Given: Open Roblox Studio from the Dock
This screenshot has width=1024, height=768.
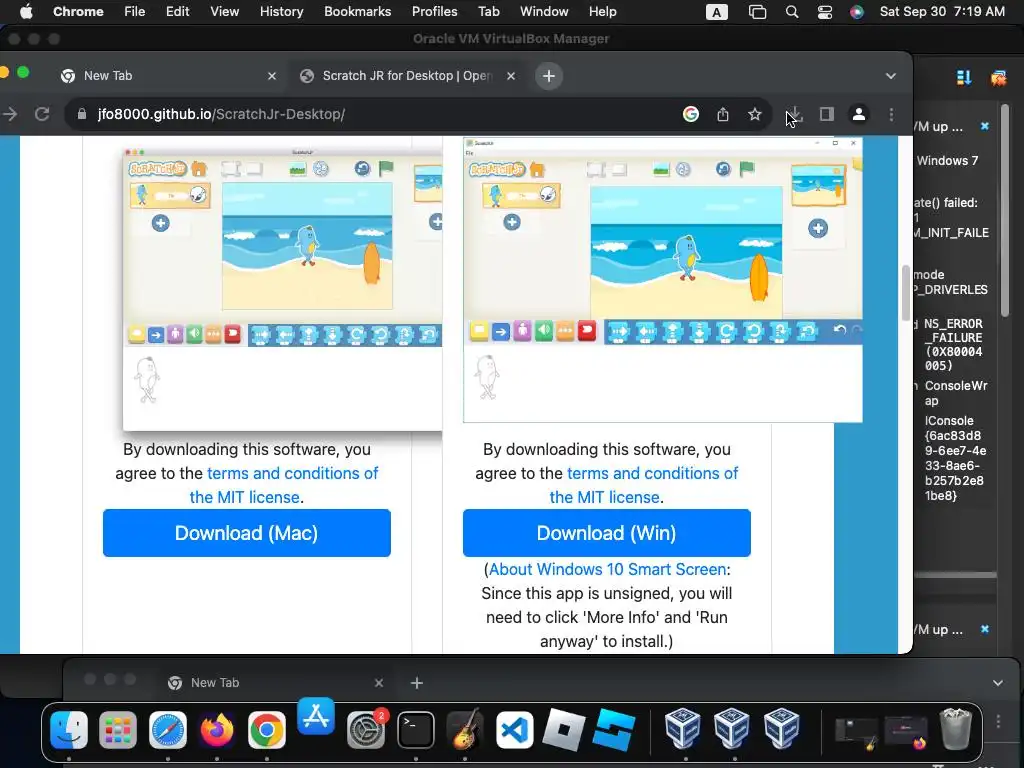Looking at the screenshot, I should pyautogui.click(x=613, y=729).
